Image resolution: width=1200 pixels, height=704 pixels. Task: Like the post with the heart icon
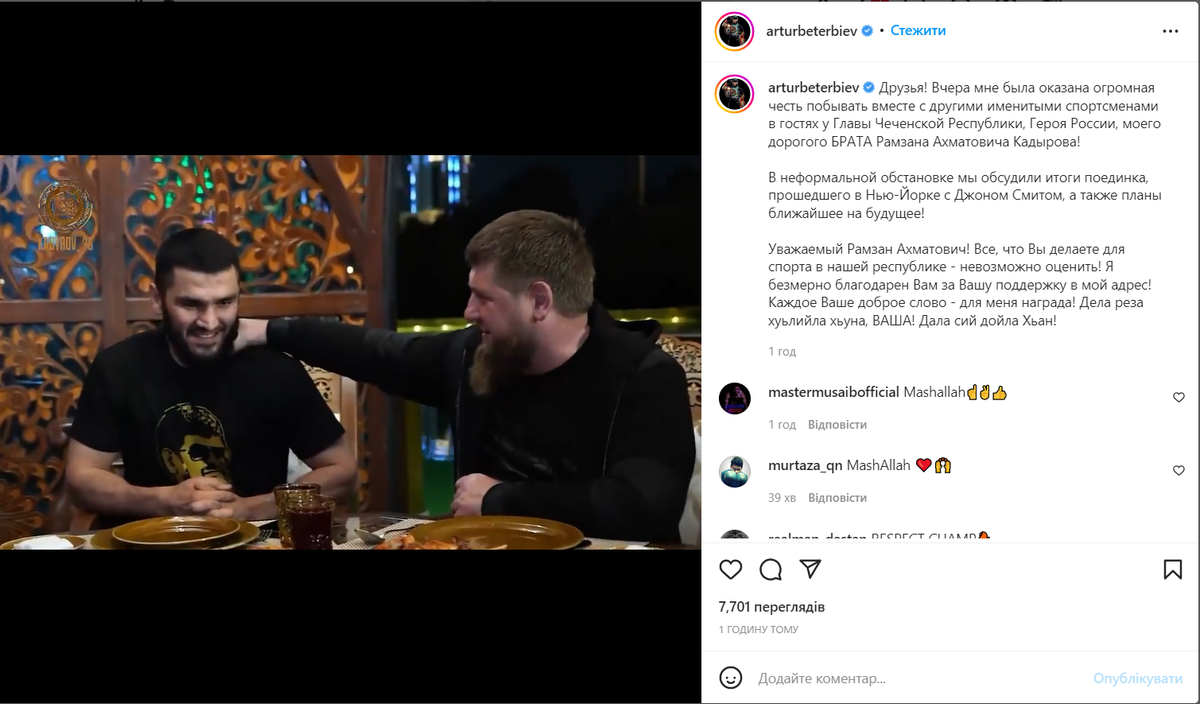[x=731, y=569]
